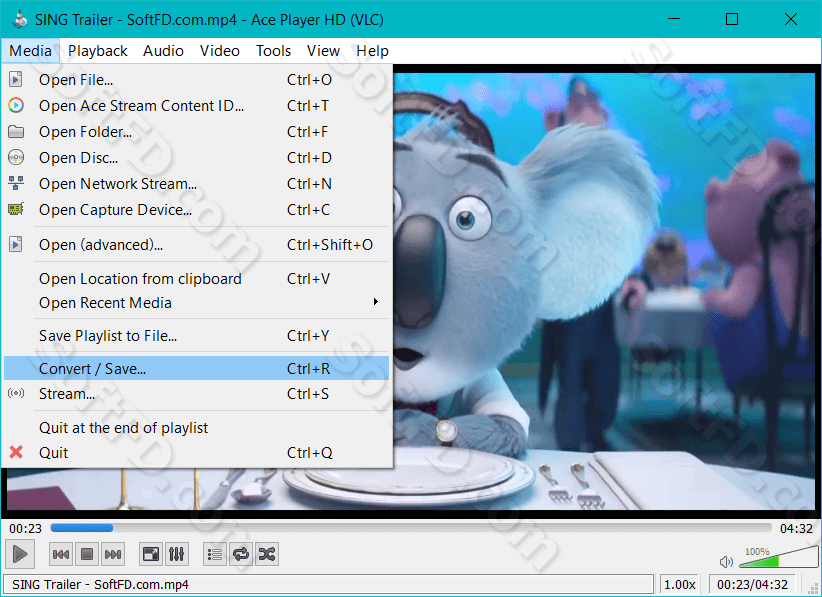Toggle Quit at the end of playlist
This screenshot has height=597, width=822.
pyautogui.click(x=196, y=428)
